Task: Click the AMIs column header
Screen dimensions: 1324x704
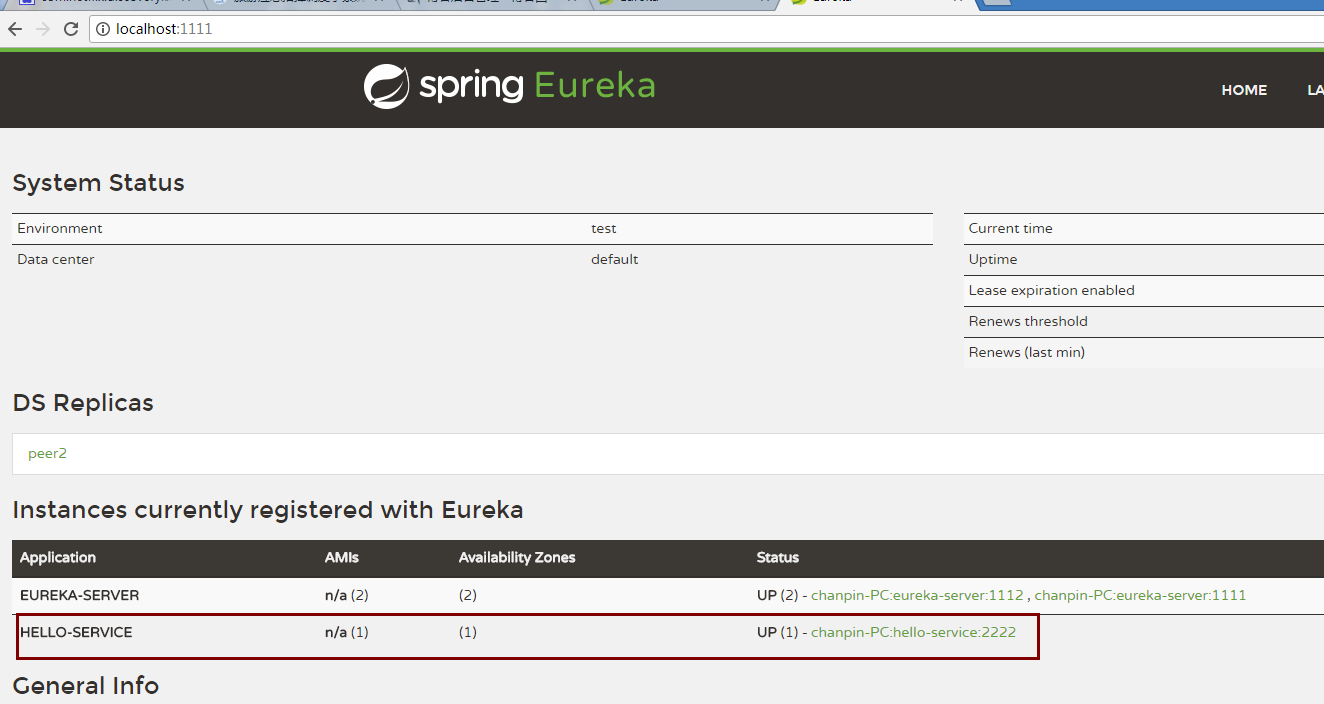Action: [342, 557]
